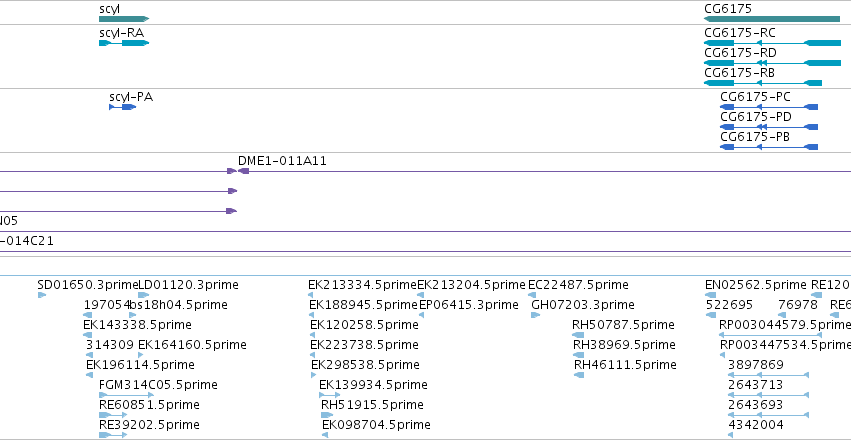Select the GH07203.3prime EST arrow

click(x=536, y=315)
